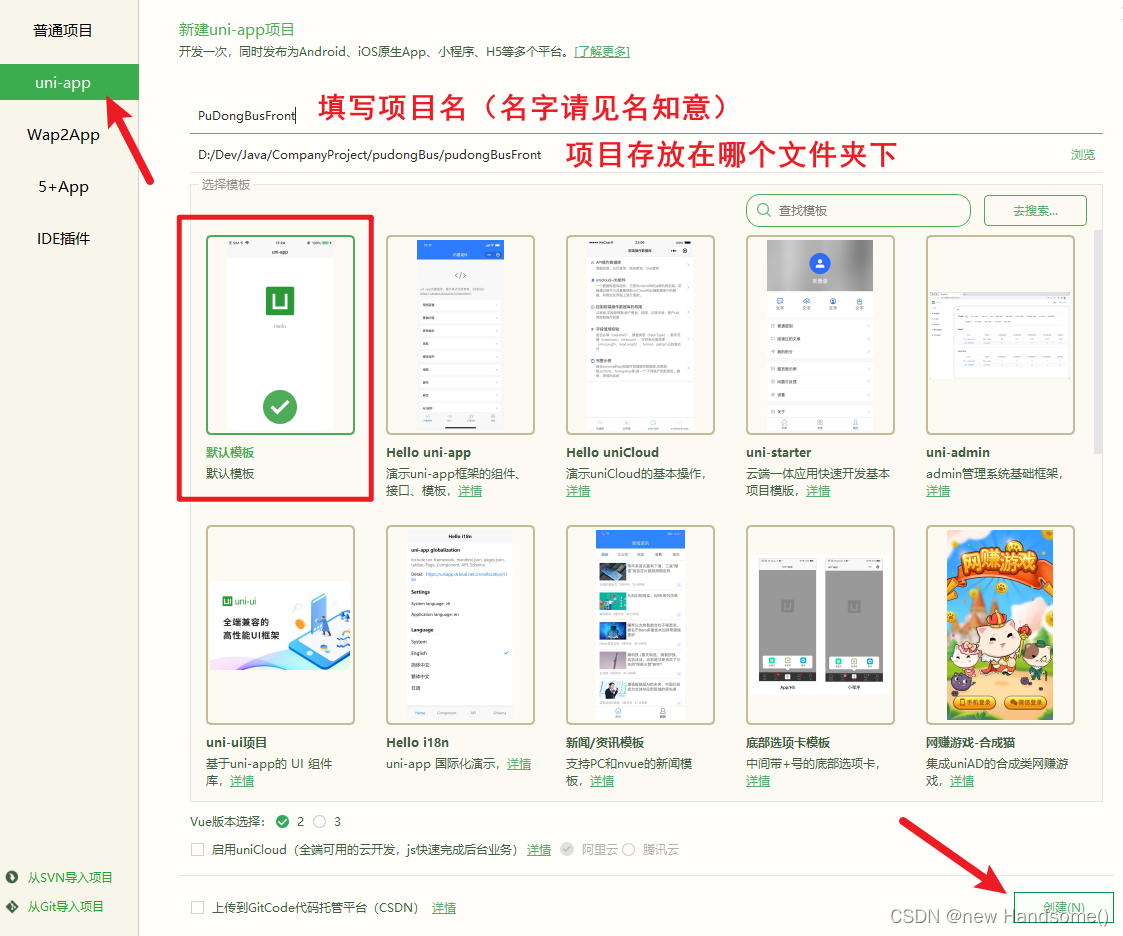The width and height of the screenshot is (1123, 936).
Task: Open 详情 link for uni-admin
Action: click(x=938, y=491)
